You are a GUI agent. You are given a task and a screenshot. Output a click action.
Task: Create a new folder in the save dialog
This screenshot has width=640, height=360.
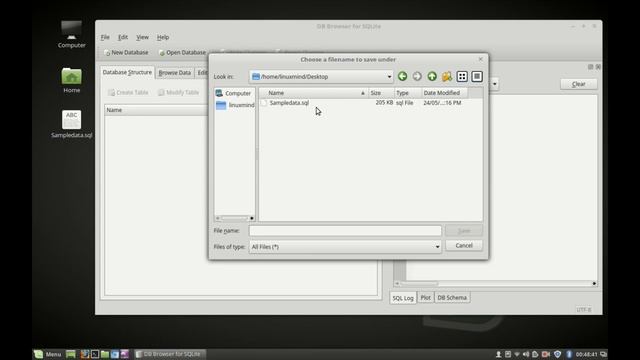tap(447, 76)
